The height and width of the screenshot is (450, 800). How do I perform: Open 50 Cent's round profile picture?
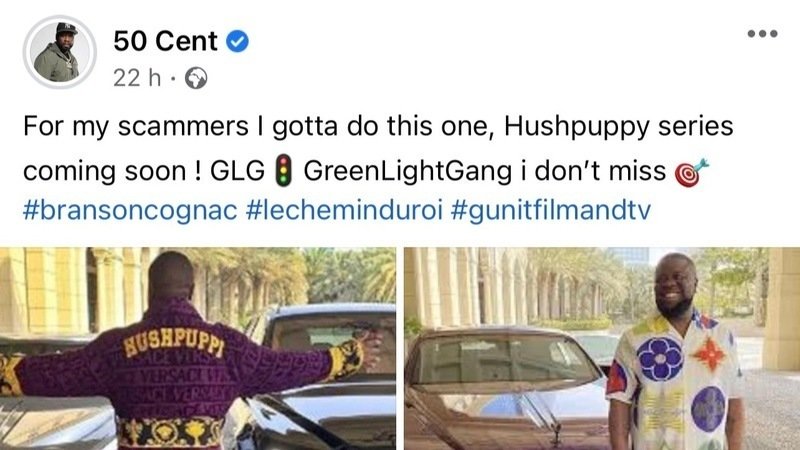tap(60, 52)
